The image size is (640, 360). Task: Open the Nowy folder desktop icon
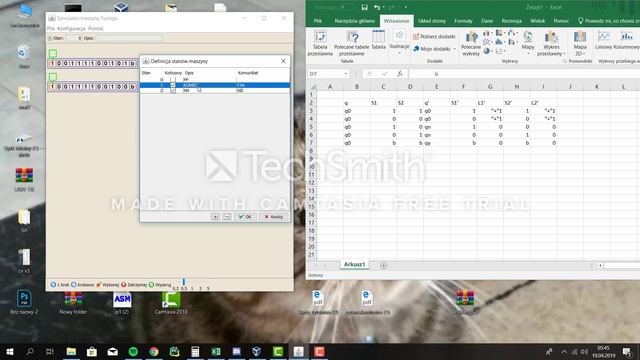tap(73, 302)
